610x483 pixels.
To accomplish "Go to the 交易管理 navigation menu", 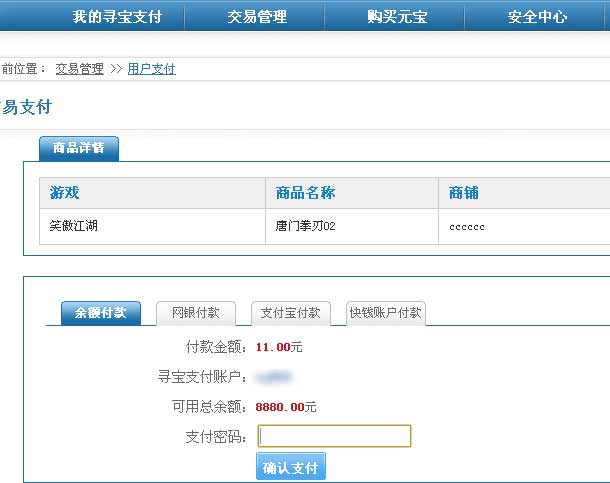I will pyautogui.click(x=256, y=17).
